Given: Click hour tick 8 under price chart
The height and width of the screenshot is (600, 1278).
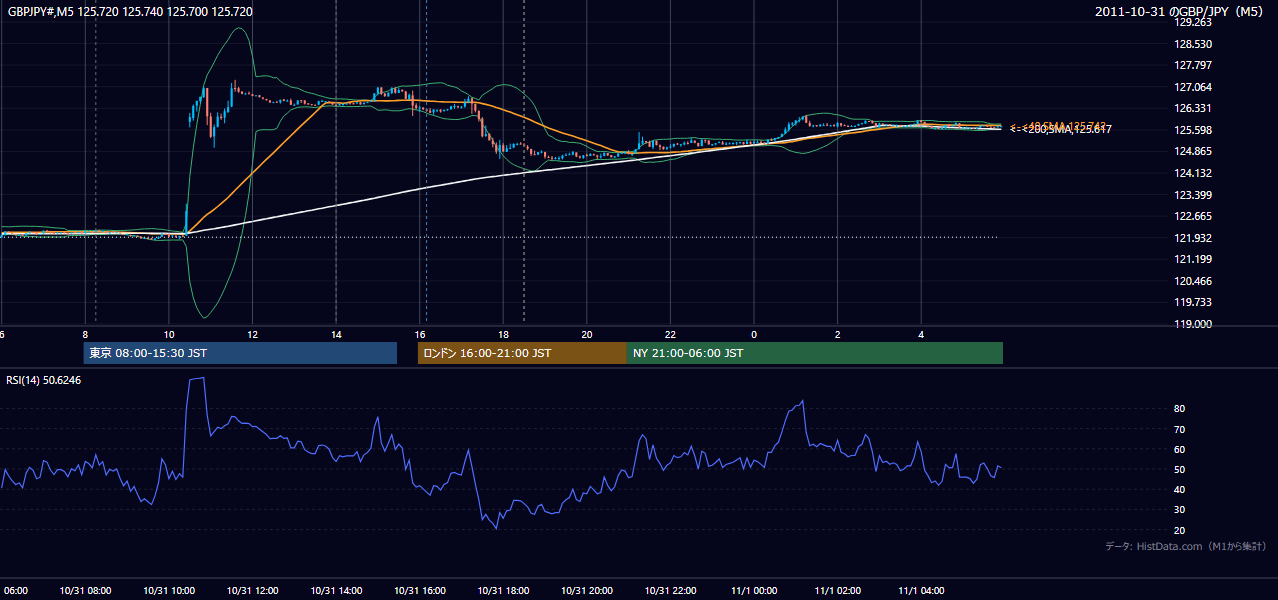Looking at the screenshot, I should point(85,334).
